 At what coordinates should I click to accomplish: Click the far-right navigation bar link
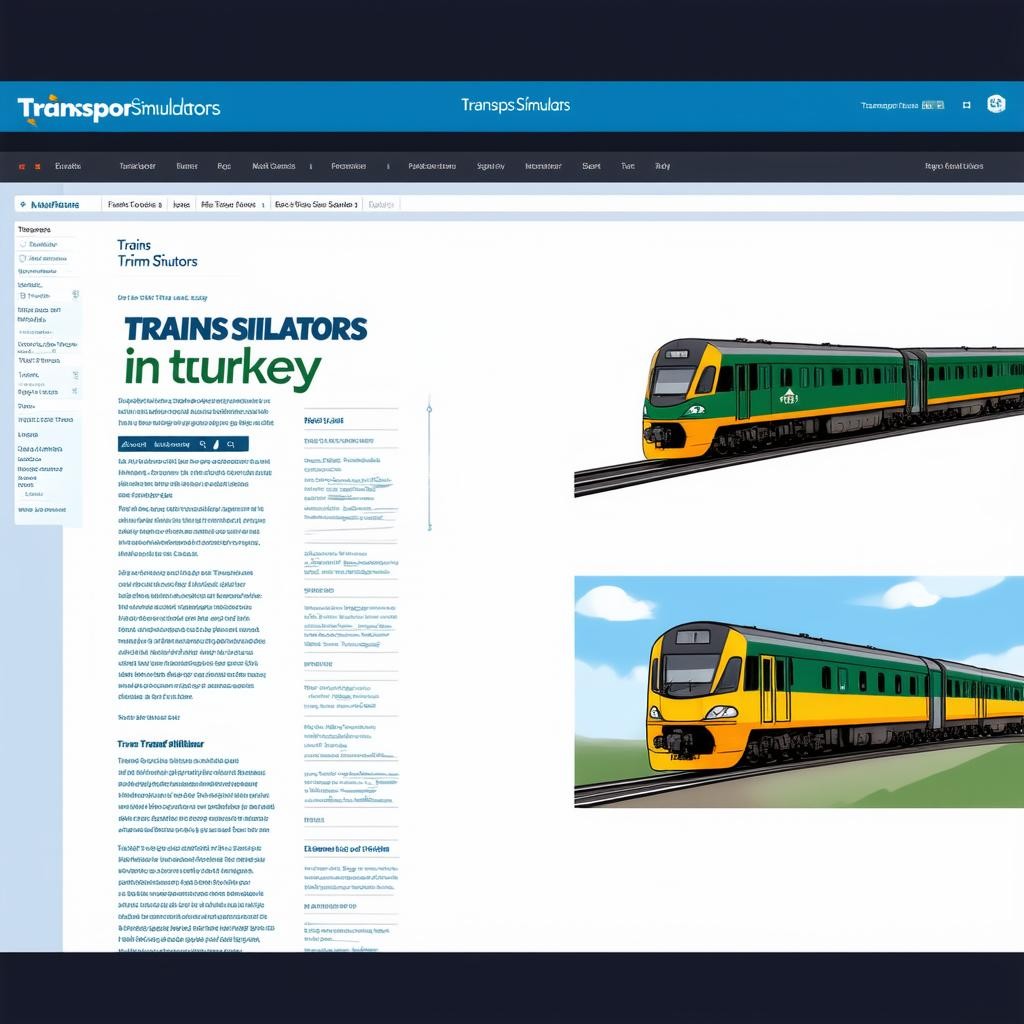[x=953, y=167]
